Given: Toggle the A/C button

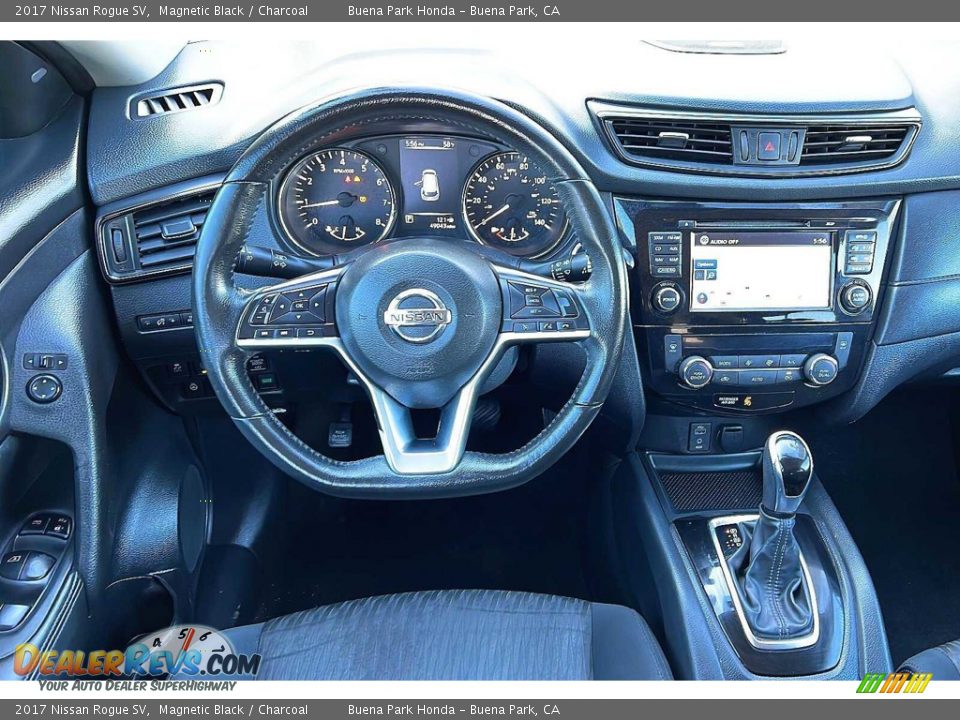Looking at the screenshot, I should point(792,362).
